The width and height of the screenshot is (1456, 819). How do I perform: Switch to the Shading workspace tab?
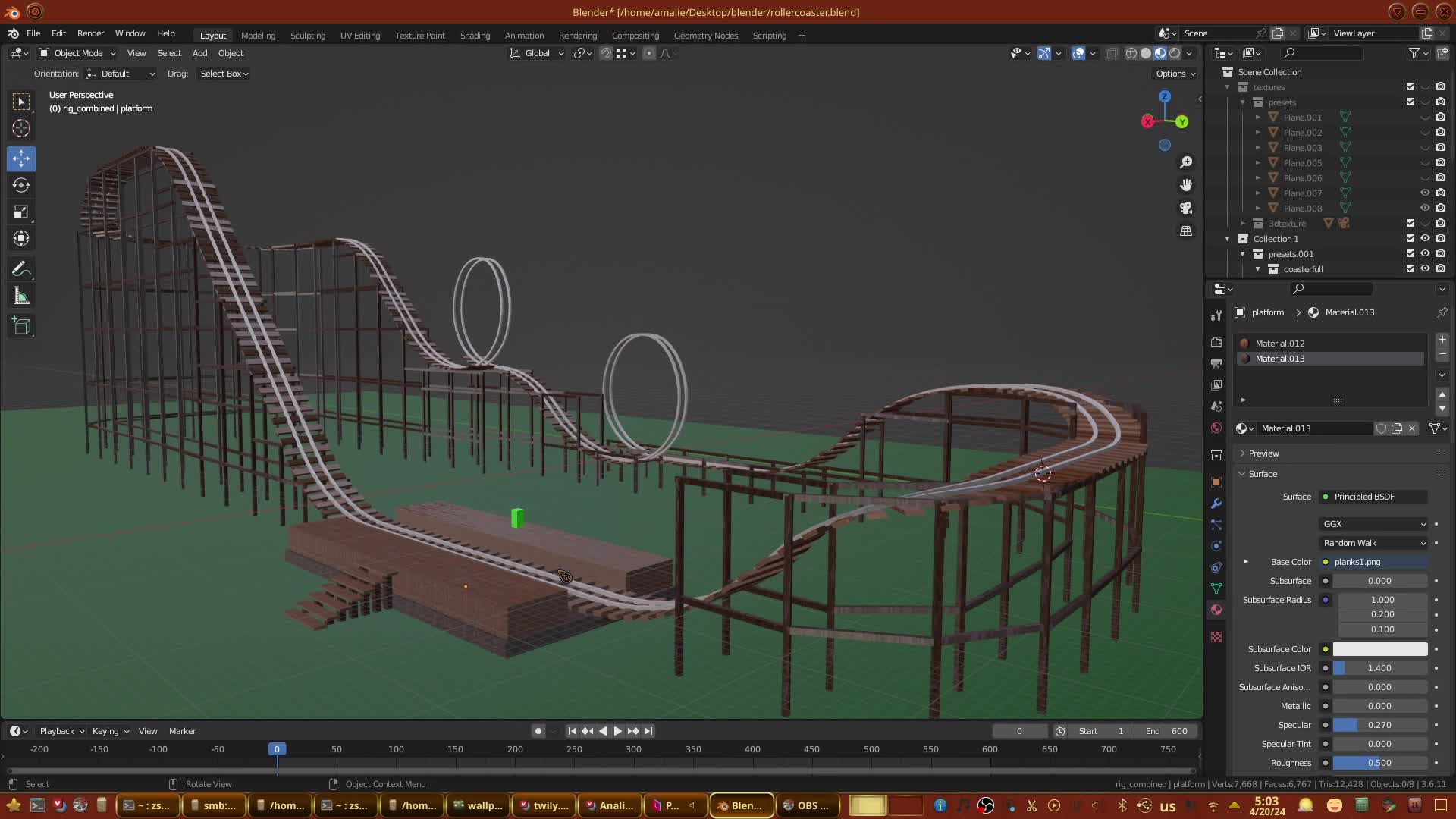475,36
